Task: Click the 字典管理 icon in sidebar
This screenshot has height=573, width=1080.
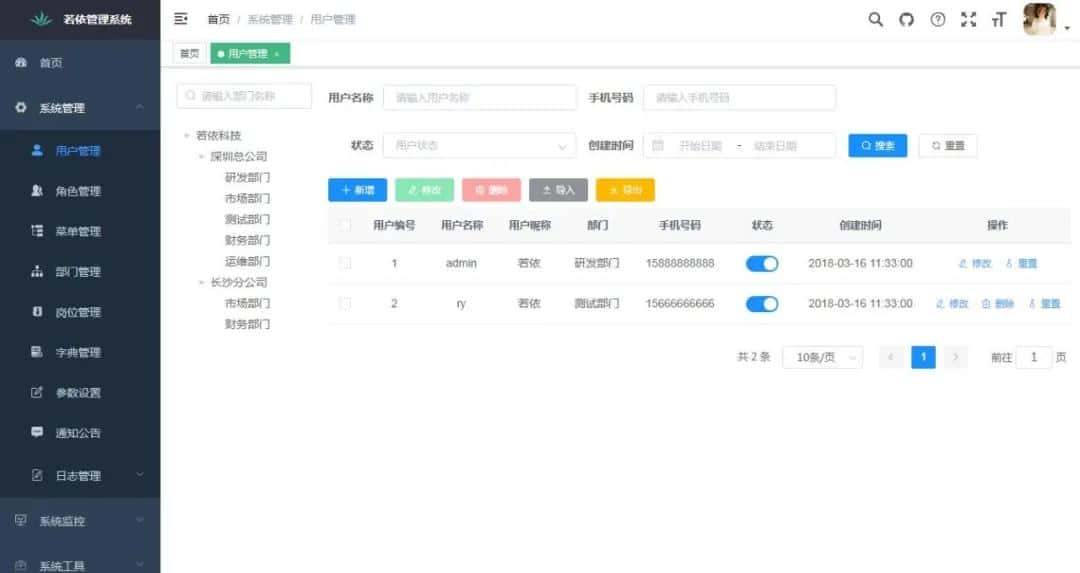Action: coord(37,352)
